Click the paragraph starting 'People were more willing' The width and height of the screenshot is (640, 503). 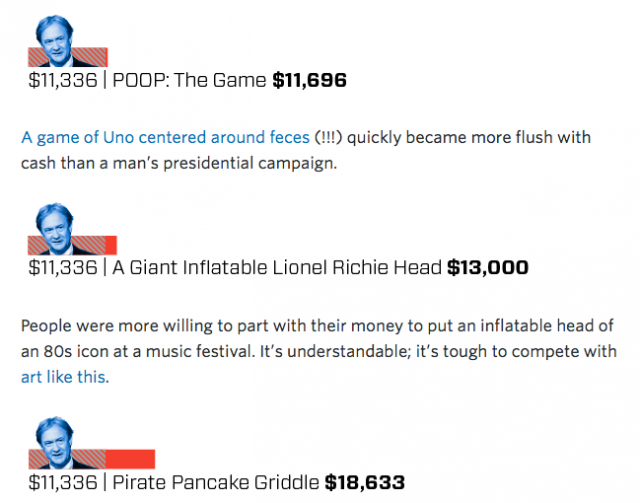point(319,351)
